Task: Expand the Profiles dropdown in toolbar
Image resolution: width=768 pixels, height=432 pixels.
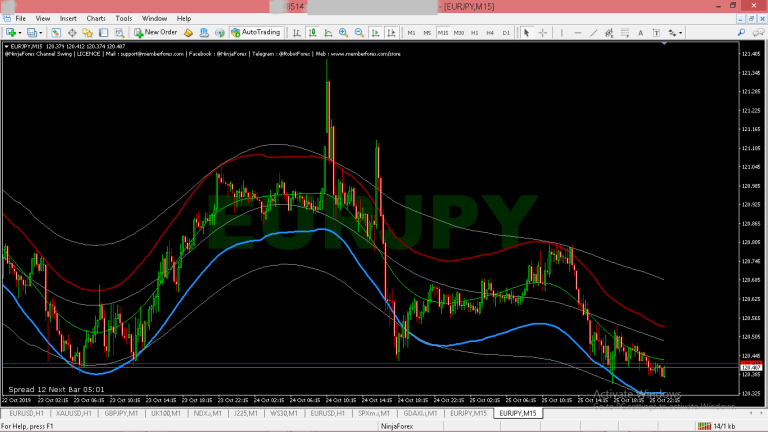Action: point(42,32)
